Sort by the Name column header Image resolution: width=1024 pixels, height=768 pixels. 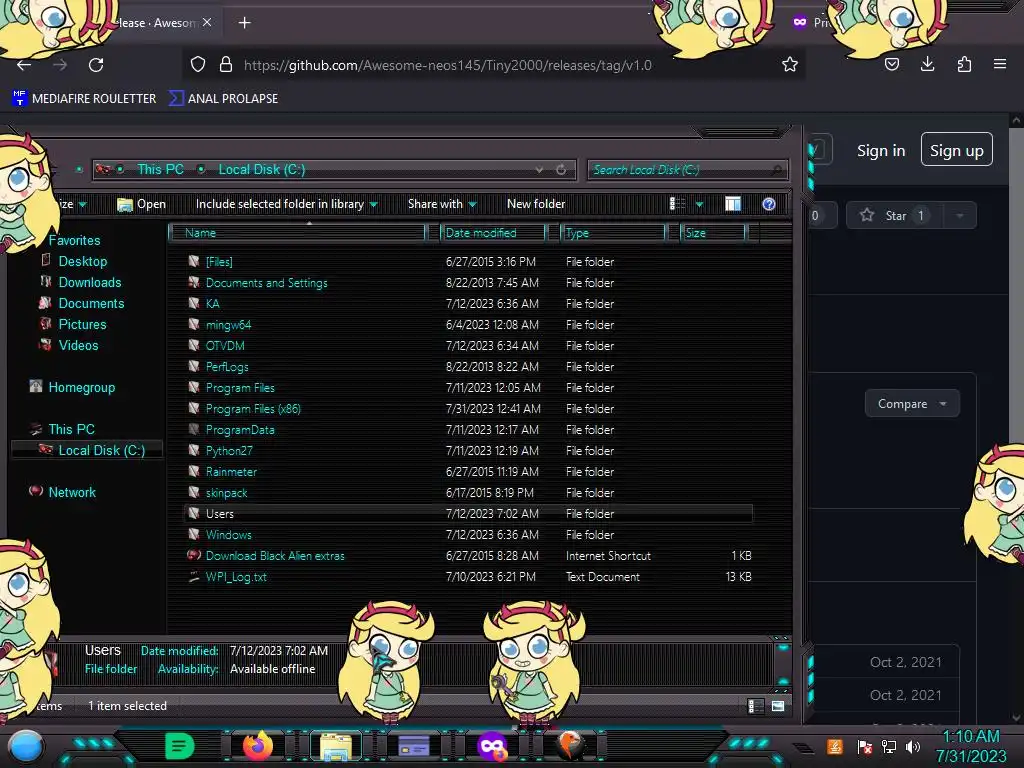296,232
